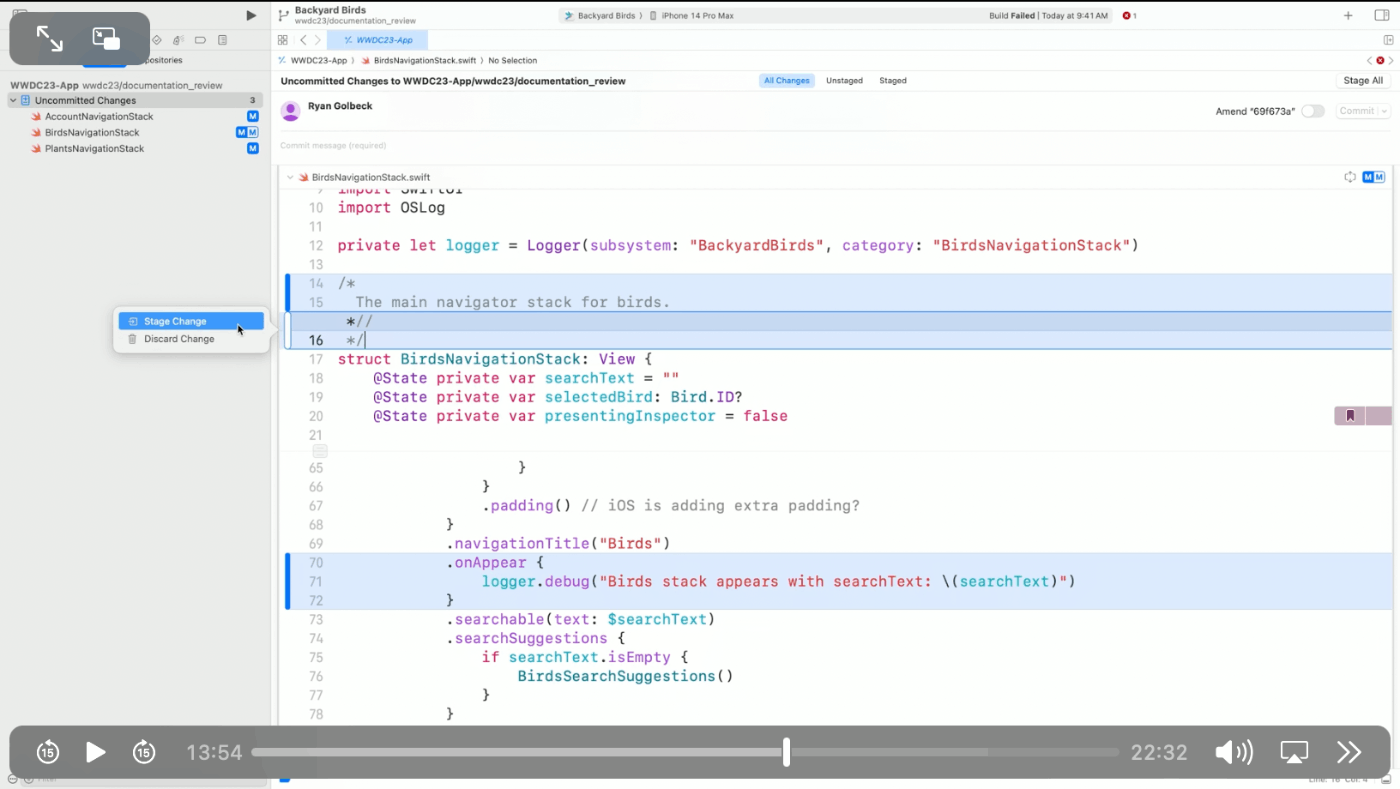This screenshot has height=789, width=1400.
Task: Jump to next issue arrow
Action: coord(1391,61)
